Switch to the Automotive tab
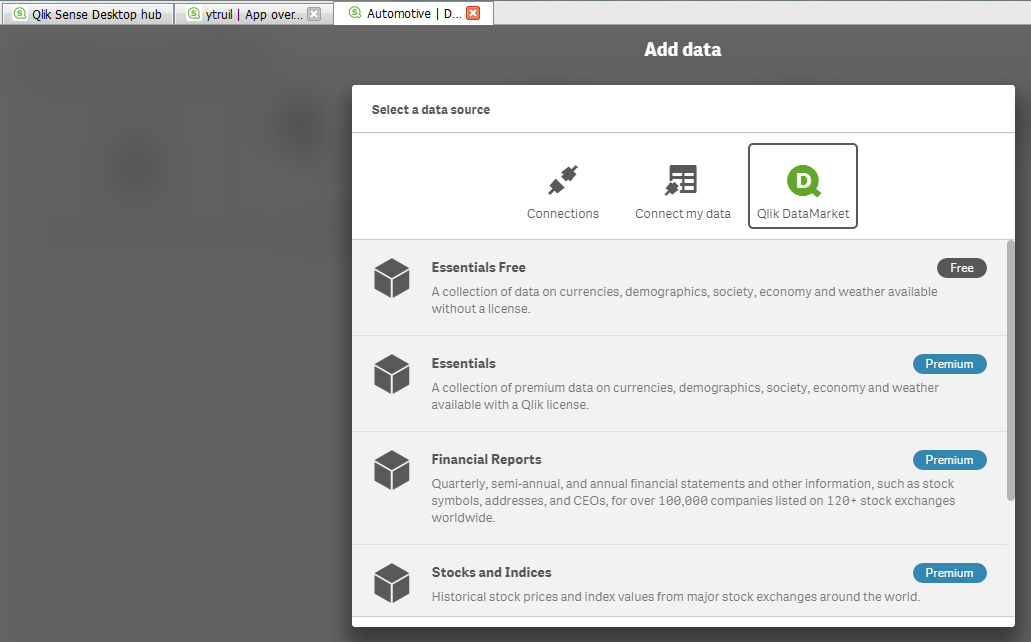 (x=414, y=12)
